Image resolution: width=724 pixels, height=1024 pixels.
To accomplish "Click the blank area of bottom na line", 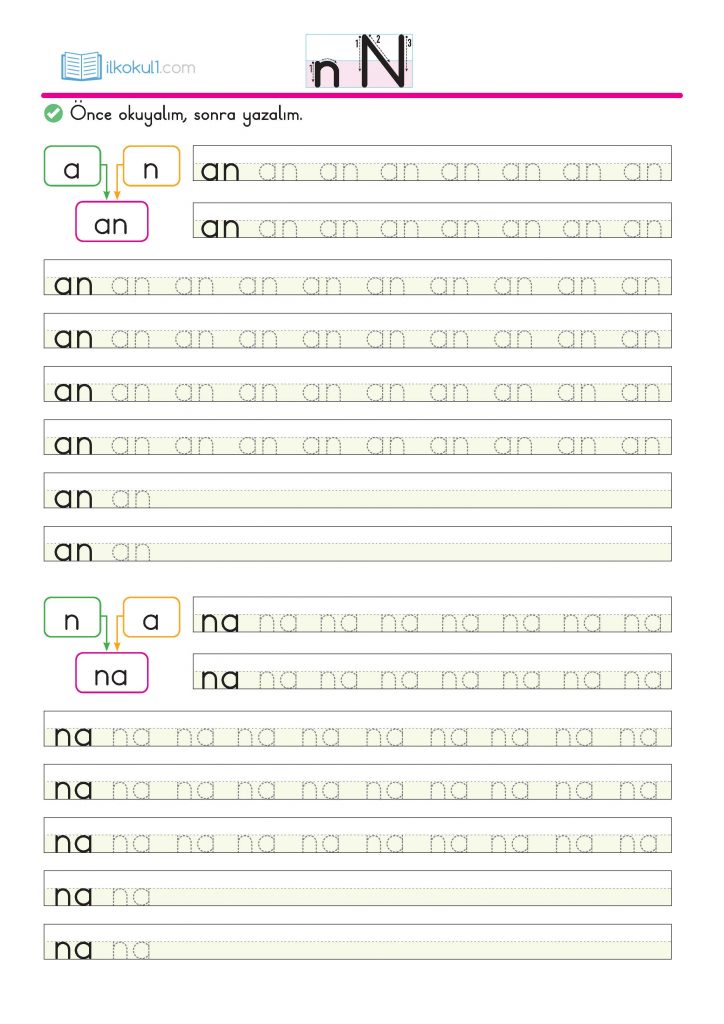I will (410, 943).
